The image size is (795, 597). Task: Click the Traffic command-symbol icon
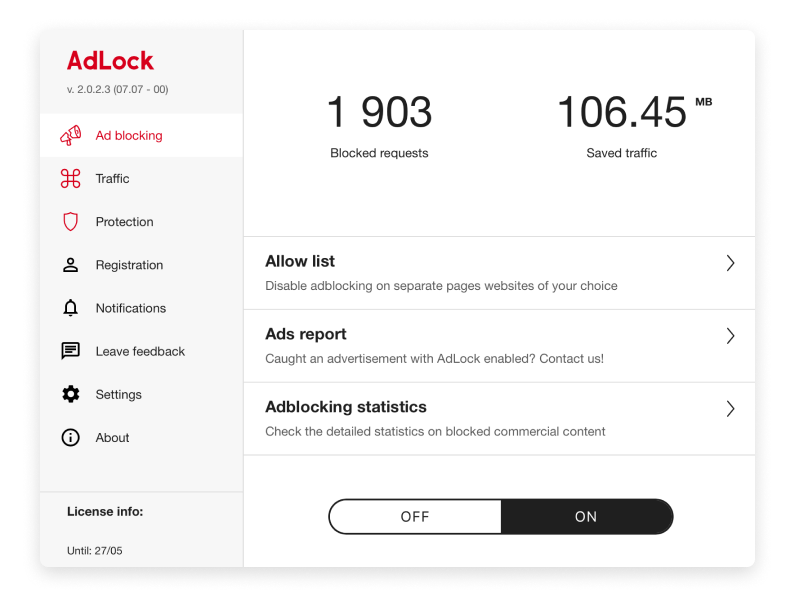[x=70, y=179]
